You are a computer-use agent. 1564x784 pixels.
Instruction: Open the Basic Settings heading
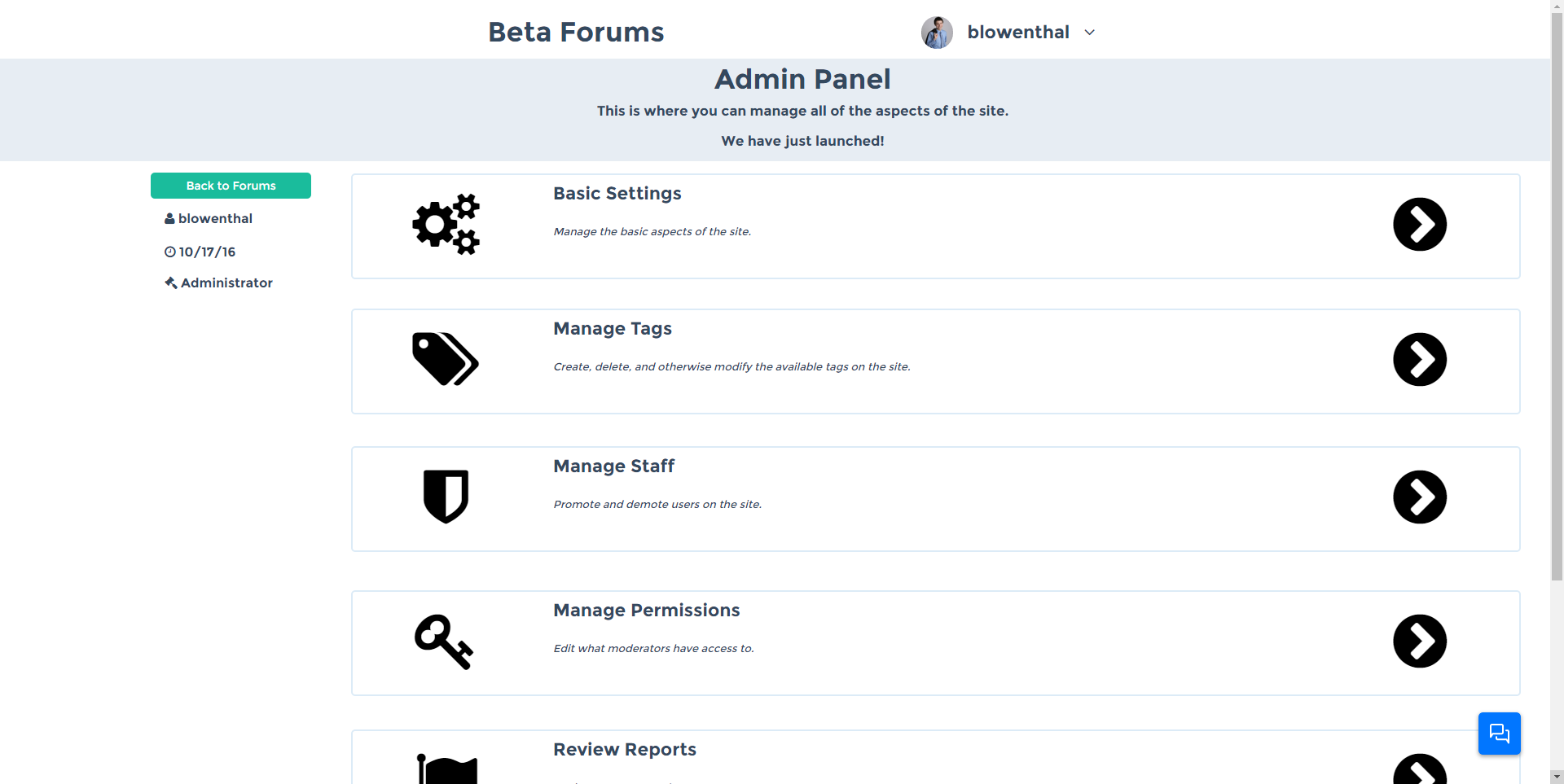617,194
